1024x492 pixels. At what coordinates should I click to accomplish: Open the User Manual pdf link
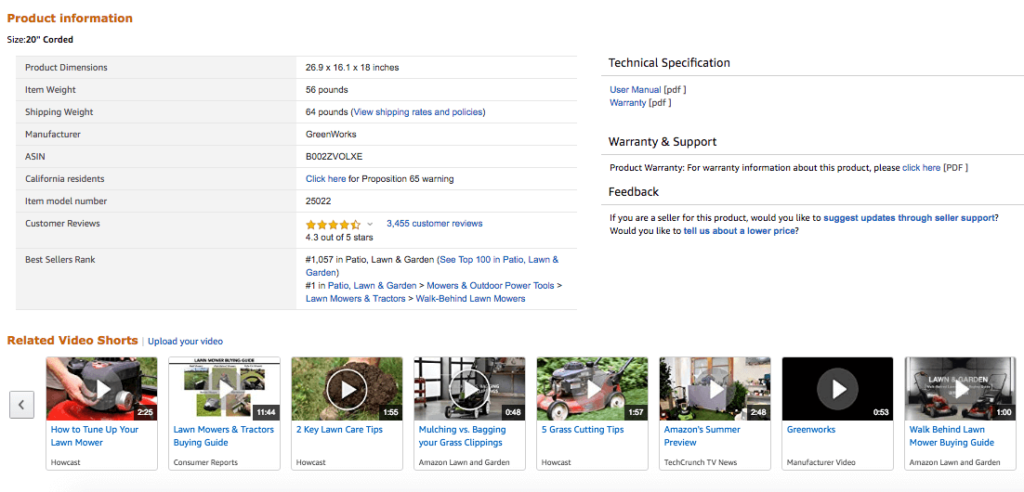pyautogui.click(x=635, y=90)
